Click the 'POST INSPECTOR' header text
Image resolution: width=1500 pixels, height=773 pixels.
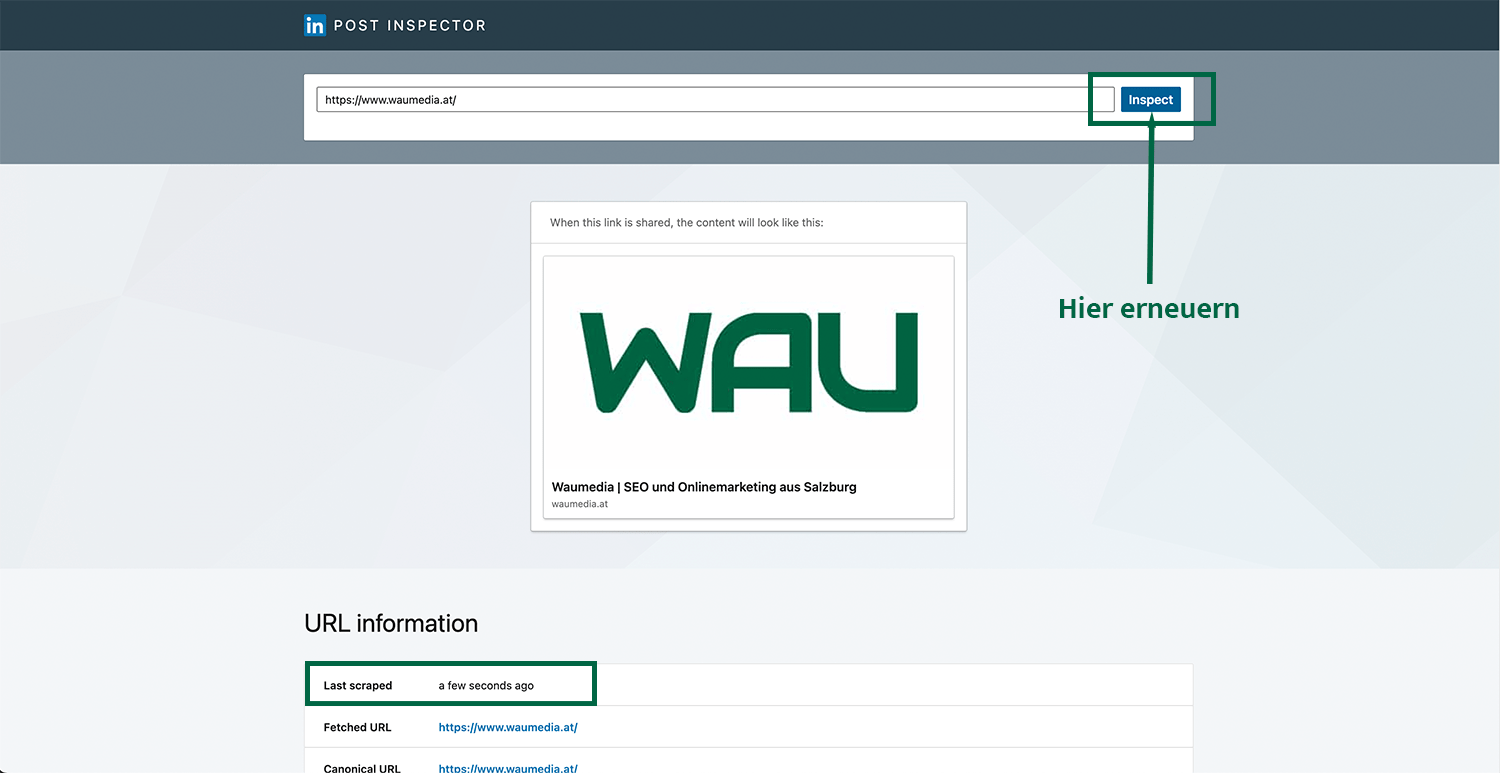point(409,25)
